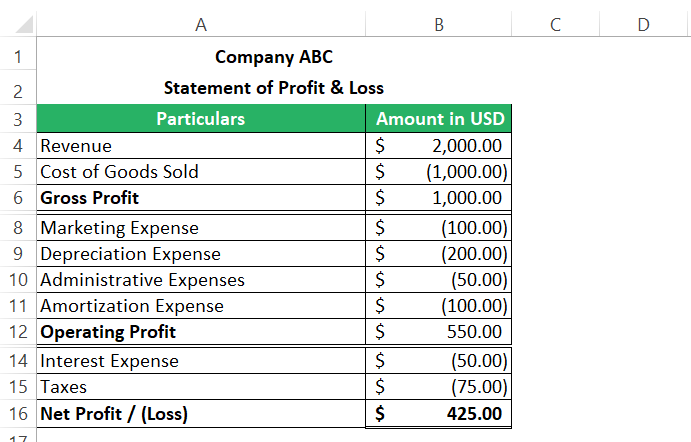Click the Gross Profit label cell
Screen dimensions: 691x442
[201, 198]
